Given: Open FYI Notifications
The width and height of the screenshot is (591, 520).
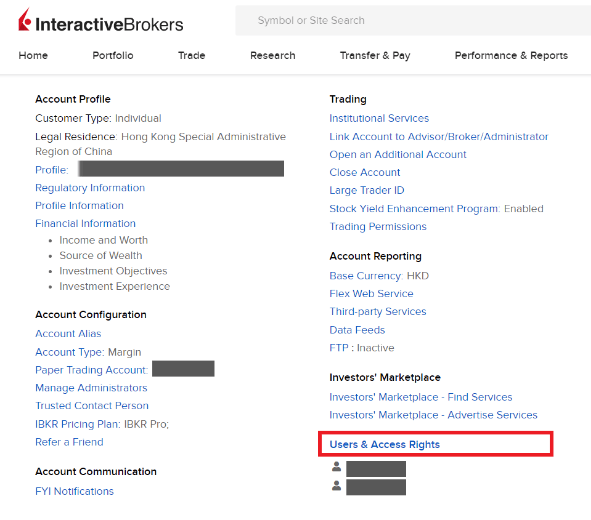Looking at the screenshot, I should (x=74, y=491).
